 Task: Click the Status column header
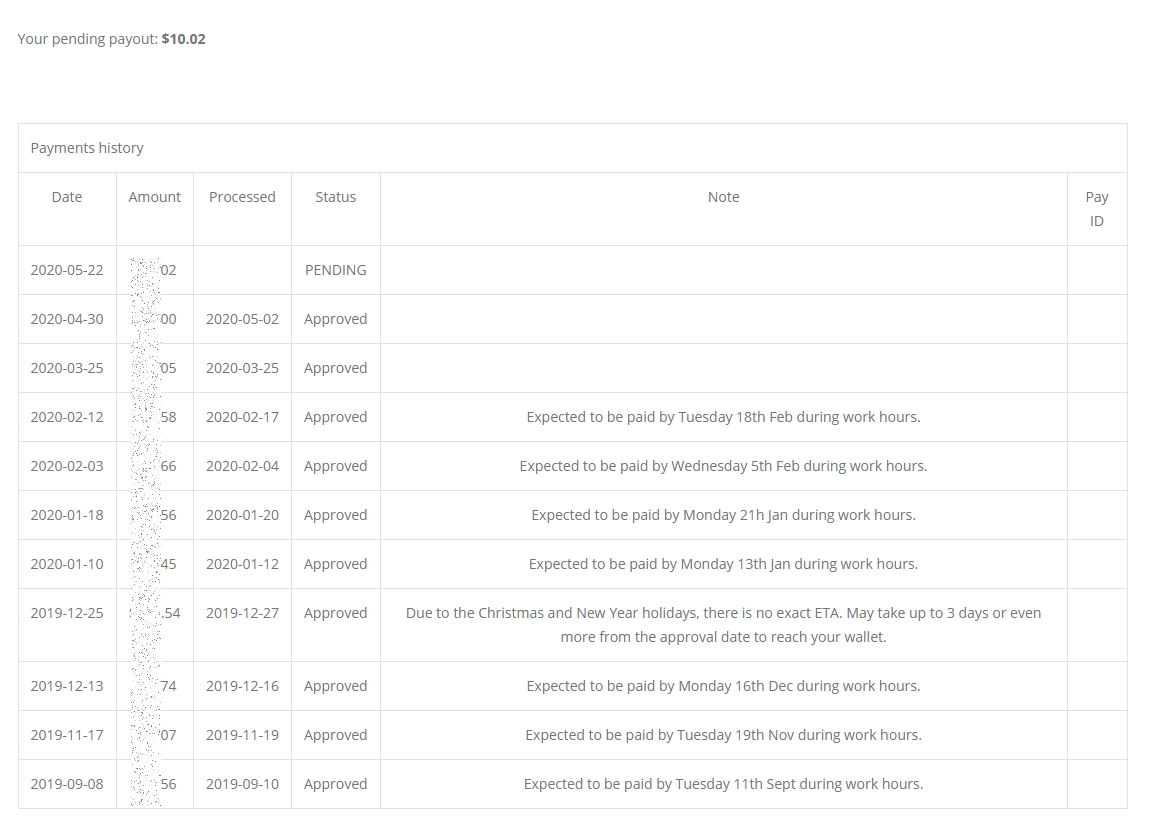click(x=335, y=197)
